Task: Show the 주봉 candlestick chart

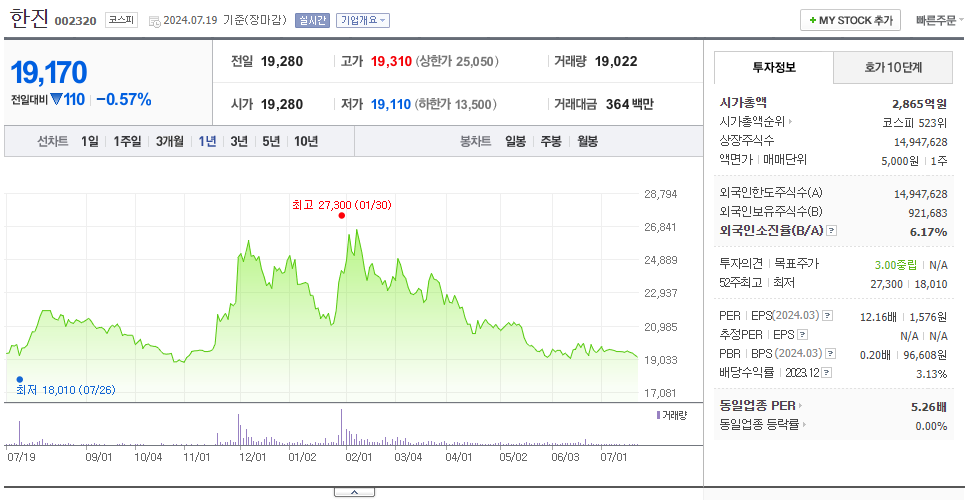Action: pyautogui.click(x=551, y=141)
